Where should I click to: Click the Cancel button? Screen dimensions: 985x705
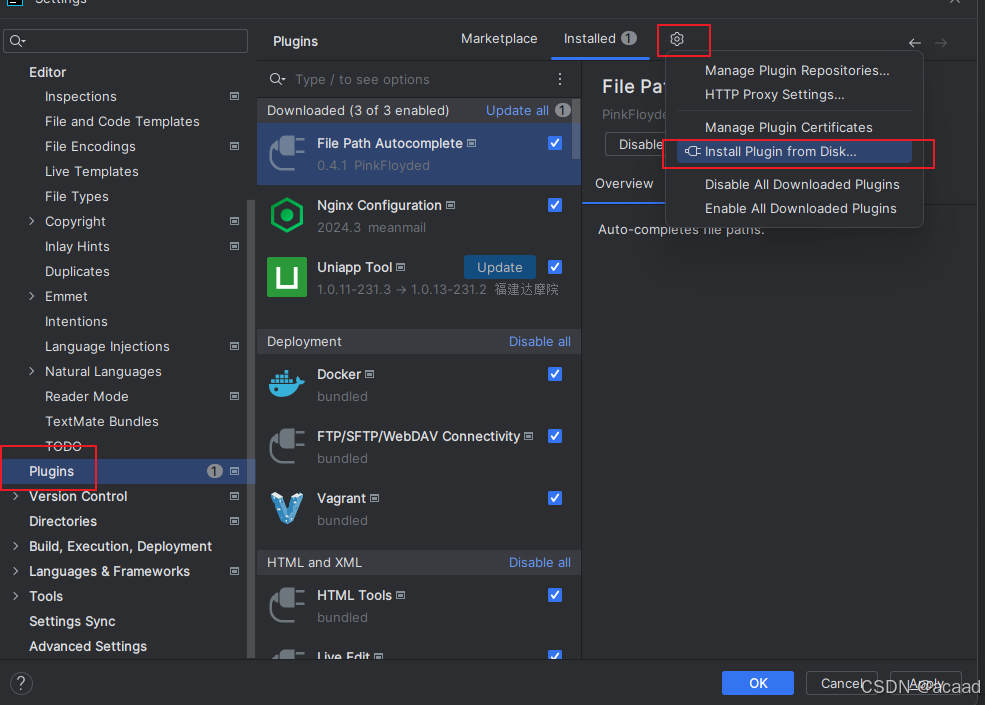841,683
